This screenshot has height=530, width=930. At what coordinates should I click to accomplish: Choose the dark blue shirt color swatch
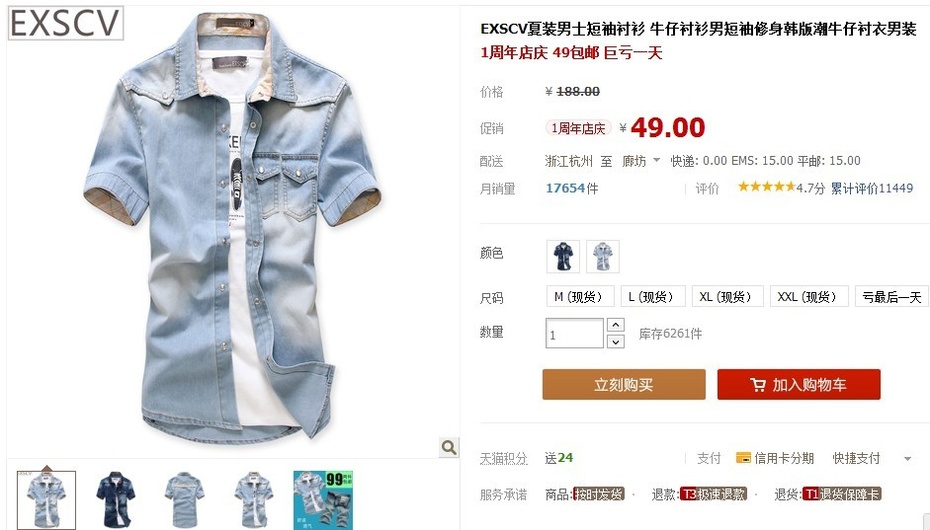pos(563,257)
